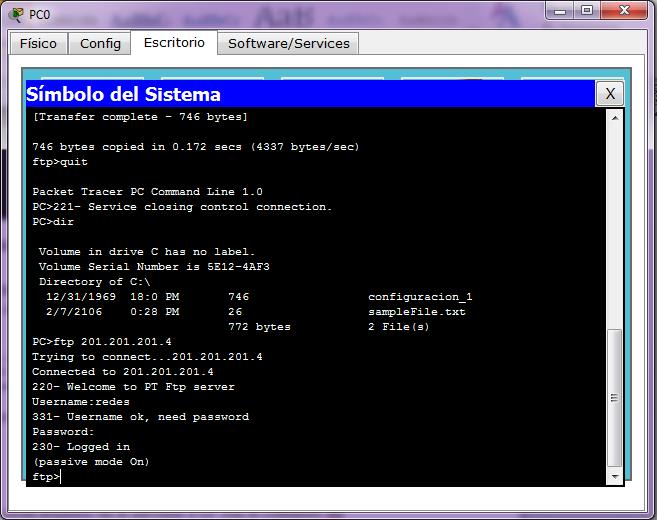
Task: Click the ftp> prompt input line
Action: click(x=46, y=477)
